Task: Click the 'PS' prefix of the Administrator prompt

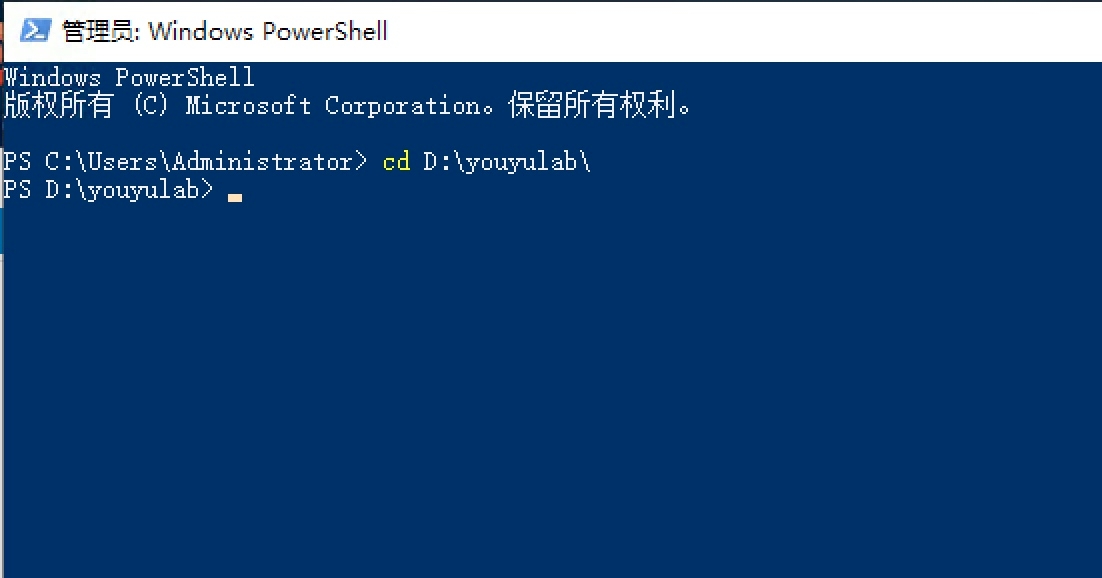Action: 18,162
